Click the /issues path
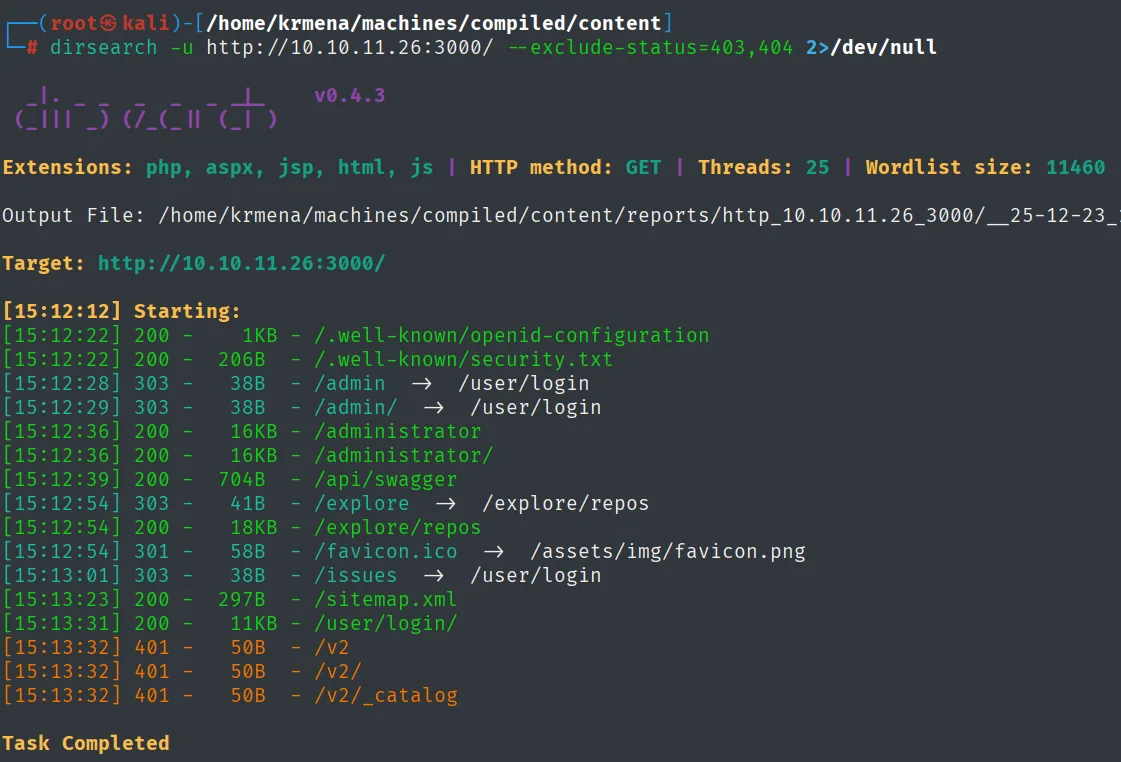 coord(355,575)
